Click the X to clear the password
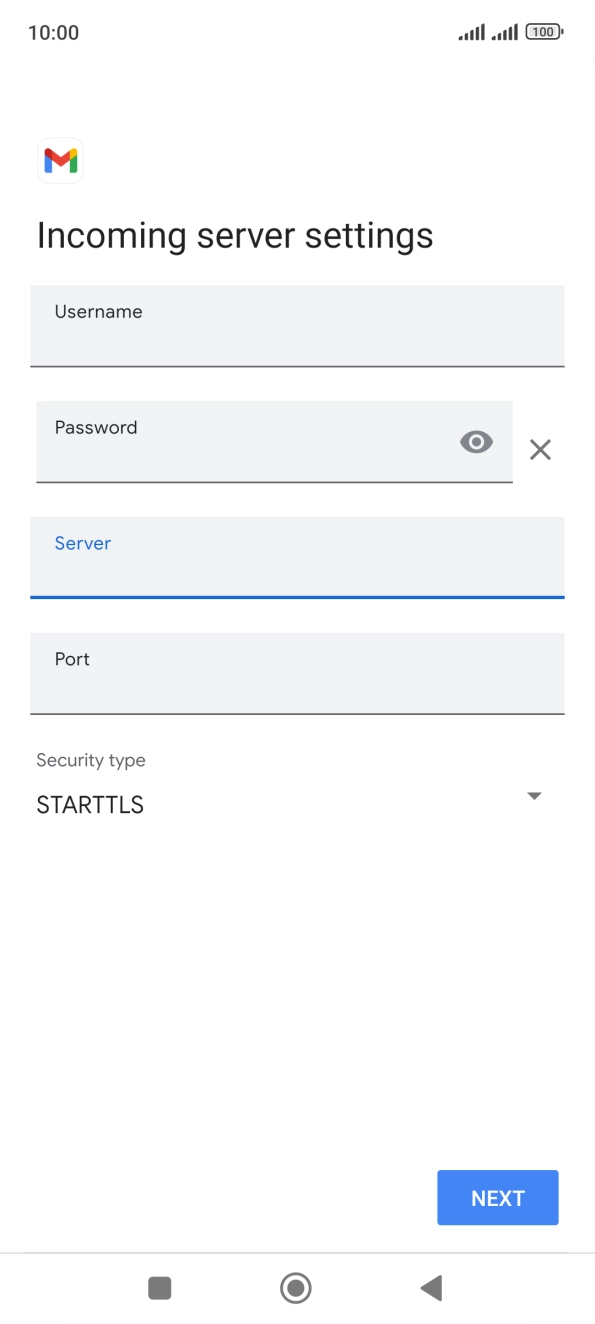The image size is (595, 1324). pos(541,449)
